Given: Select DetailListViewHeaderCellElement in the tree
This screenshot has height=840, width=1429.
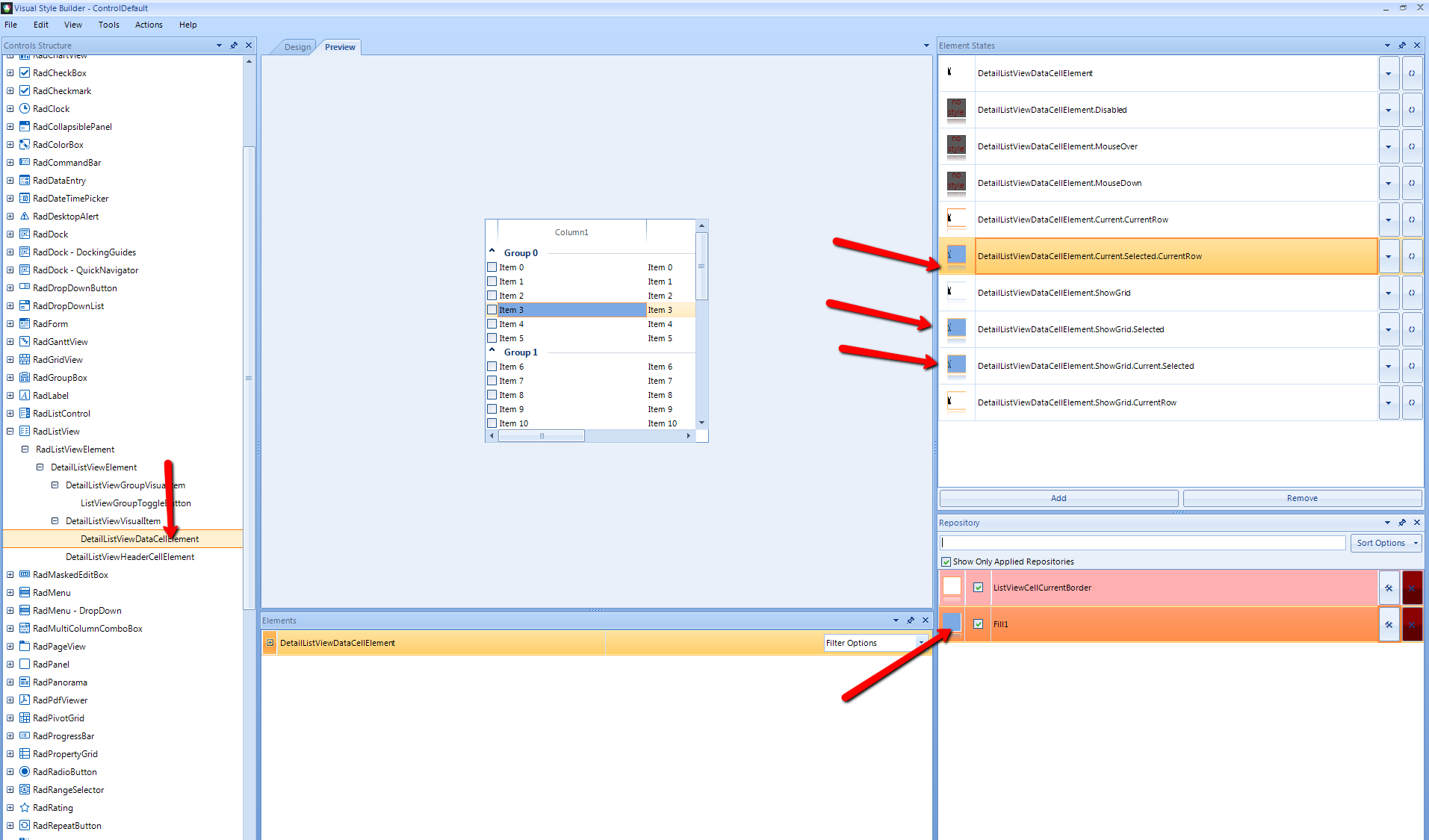Looking at the screenshot, I should tap(130, 556).
